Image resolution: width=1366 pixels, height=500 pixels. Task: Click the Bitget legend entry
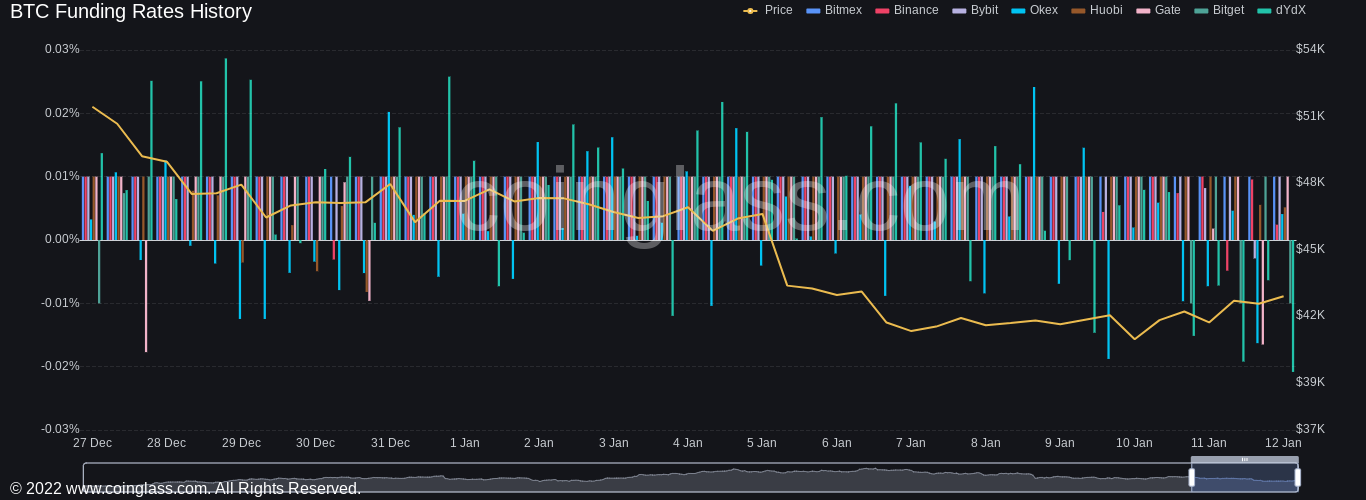coord(1219,10)
